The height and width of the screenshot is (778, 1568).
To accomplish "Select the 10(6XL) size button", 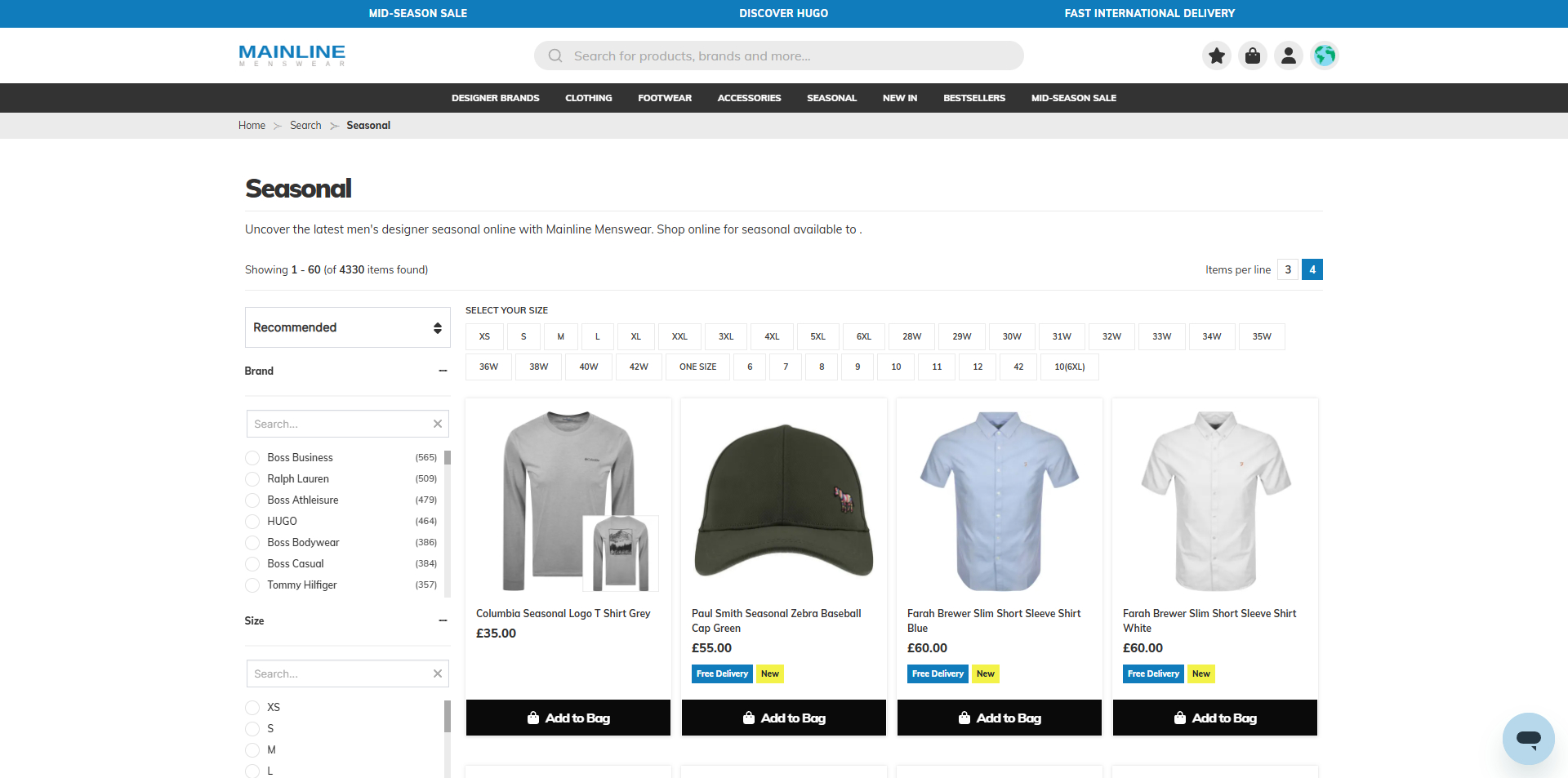I will (1070, 367).
